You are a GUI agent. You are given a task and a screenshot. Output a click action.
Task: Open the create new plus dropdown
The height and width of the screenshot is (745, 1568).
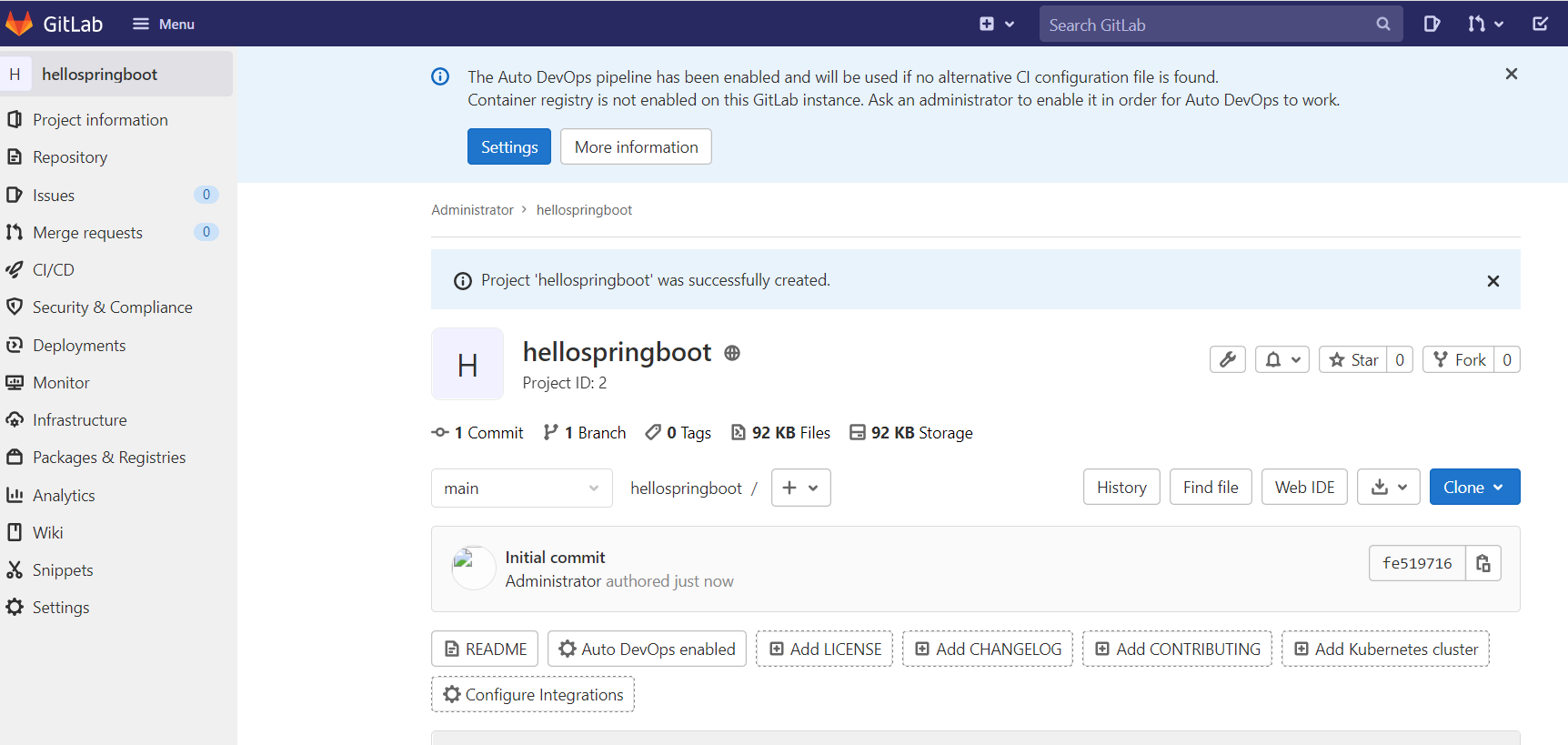point(997,24)
